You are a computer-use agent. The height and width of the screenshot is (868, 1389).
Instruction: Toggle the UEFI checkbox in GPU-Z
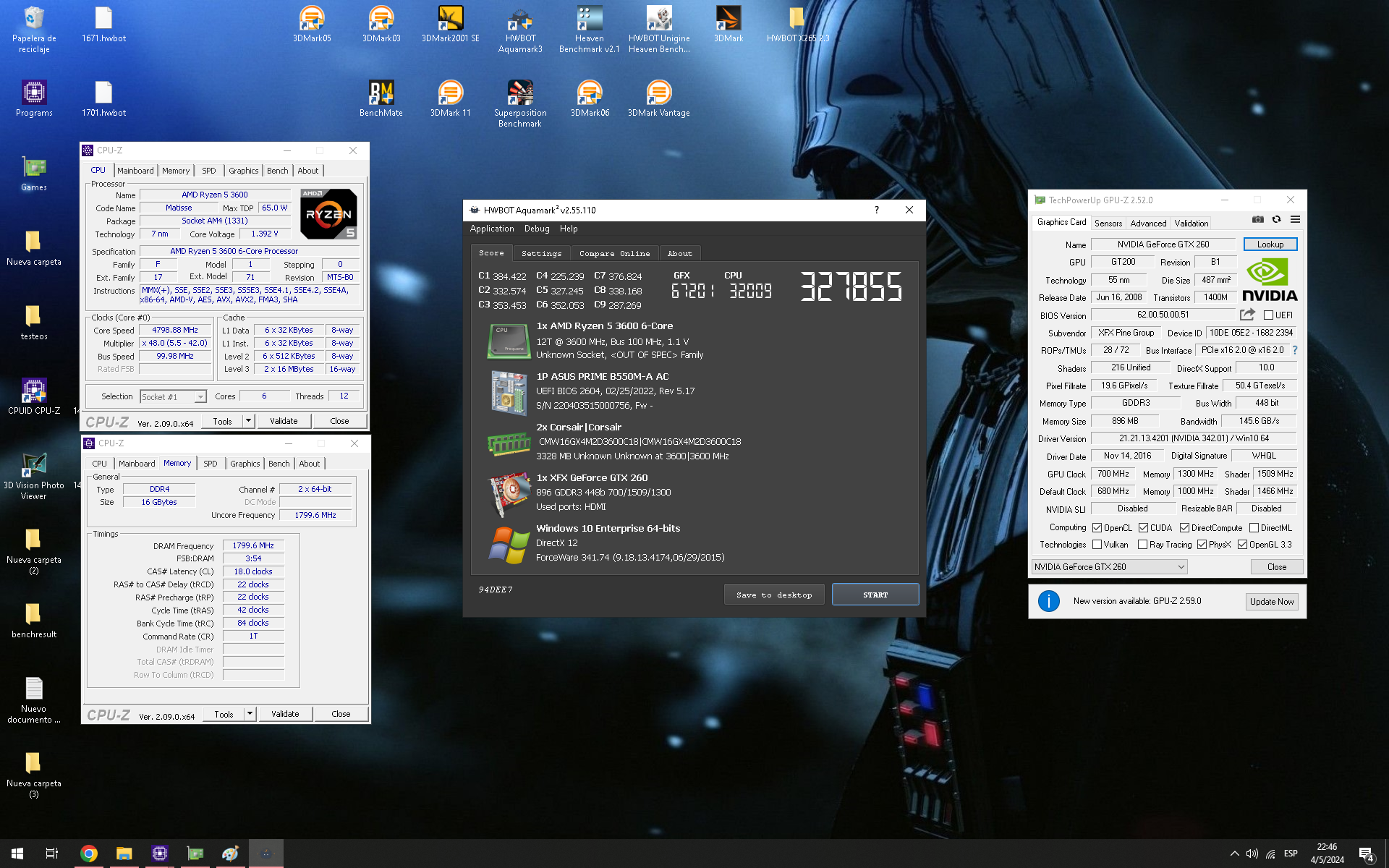(1268, 315)
